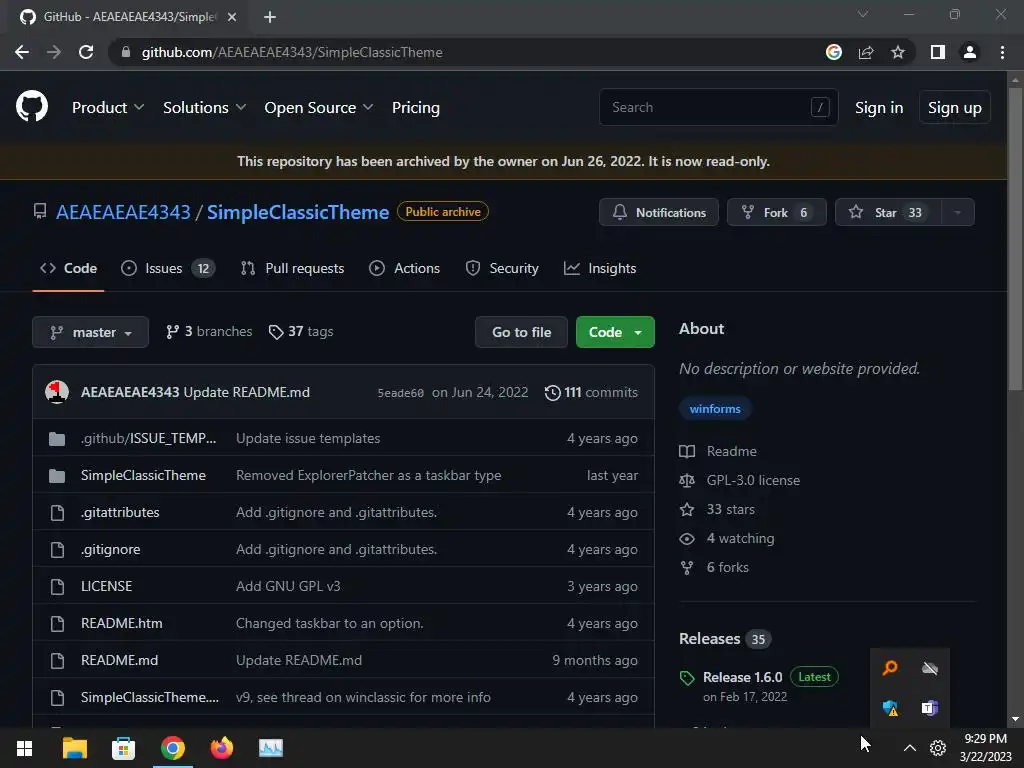Expand the Open Source menu
Image resolution: width=1024 pixels, height=768 pixels.
tap(319, 108)
